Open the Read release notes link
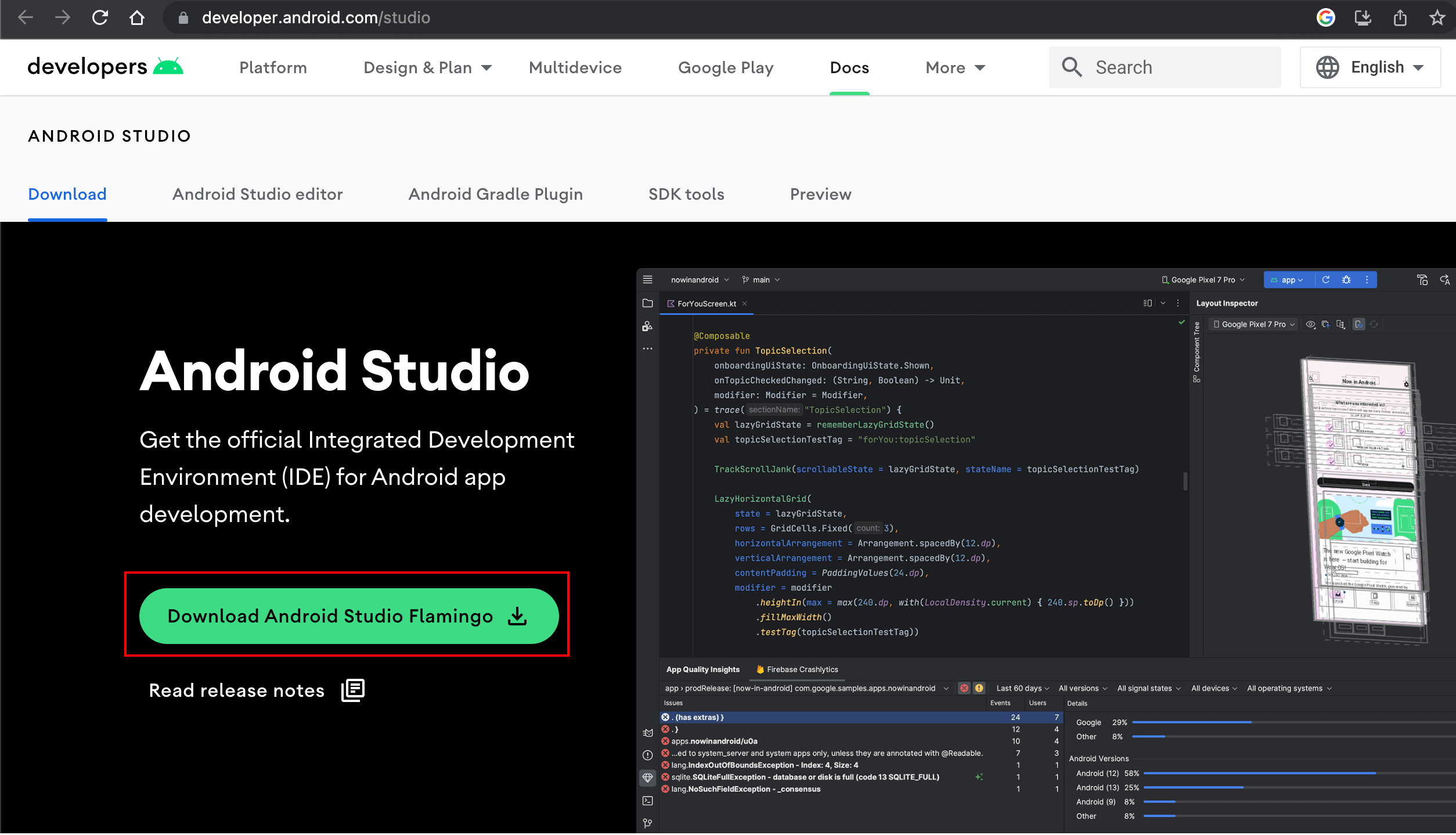1456x835 pixels. tap(236, 690)
